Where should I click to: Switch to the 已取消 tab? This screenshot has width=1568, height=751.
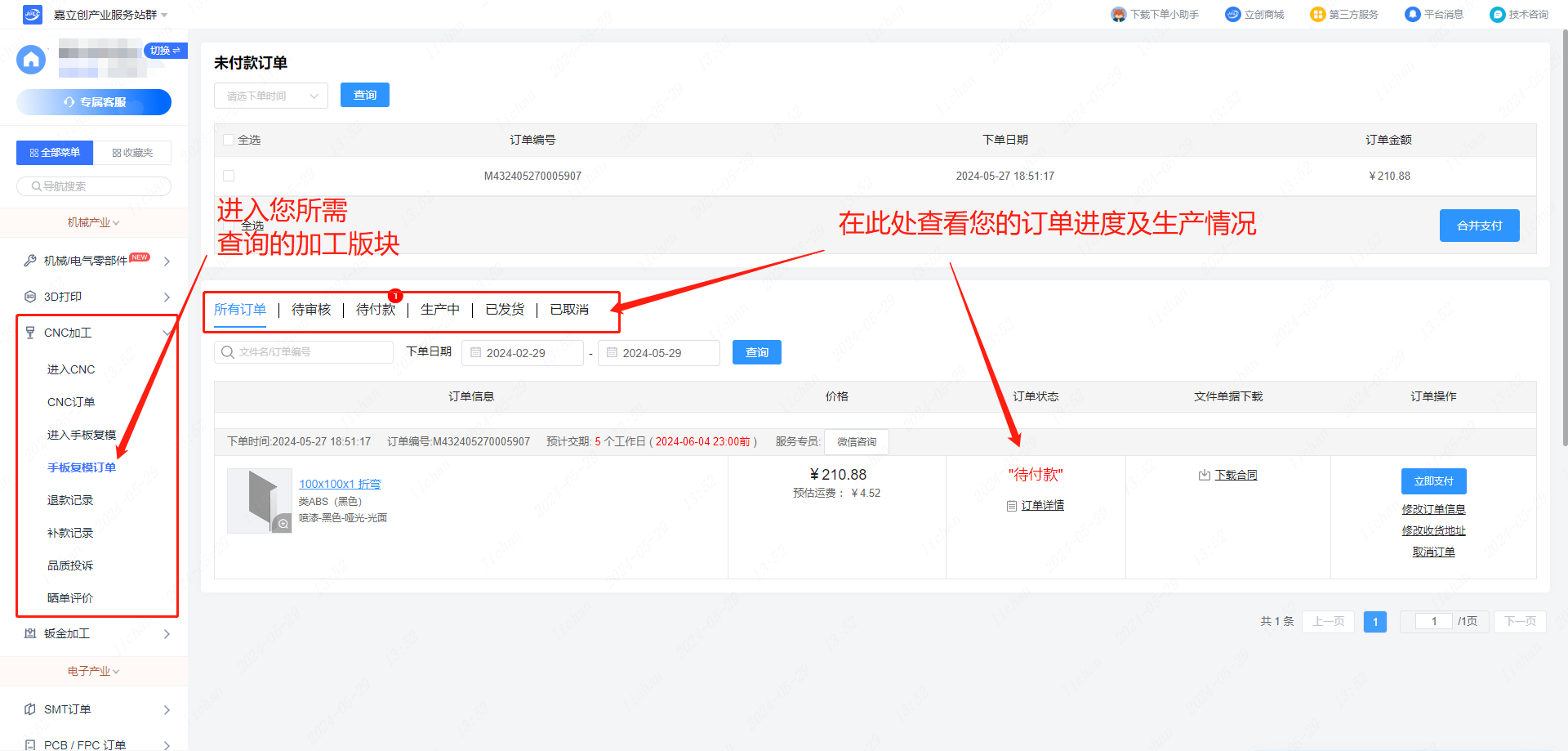click(x=569, y=310)
